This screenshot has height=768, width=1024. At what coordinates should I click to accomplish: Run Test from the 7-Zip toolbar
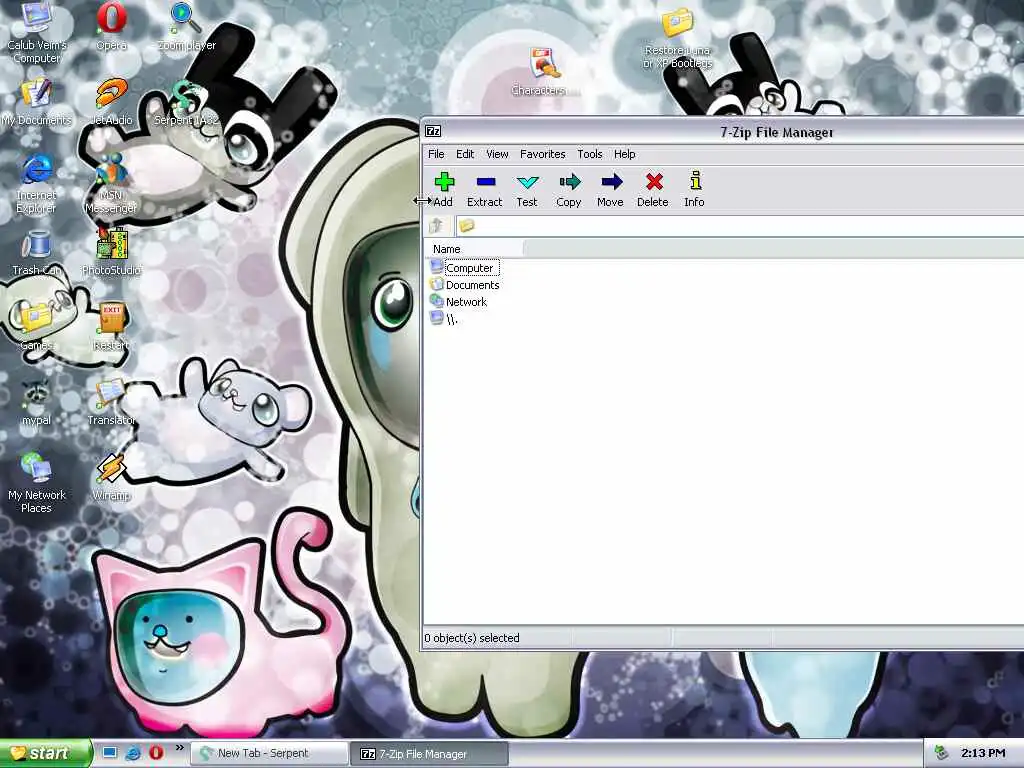[x=527, y=189]
